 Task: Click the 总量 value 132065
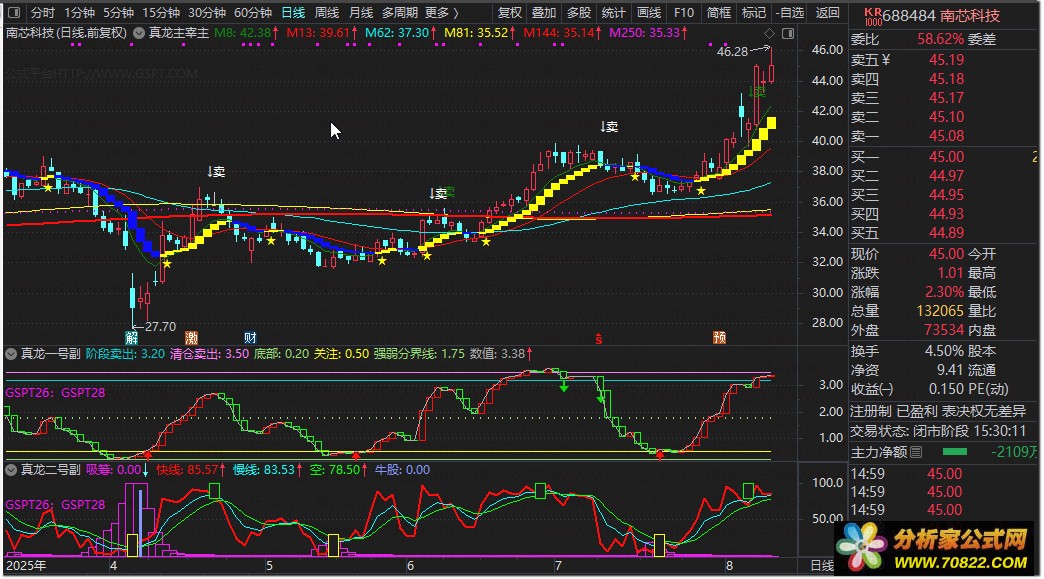[x=939, y=311]
